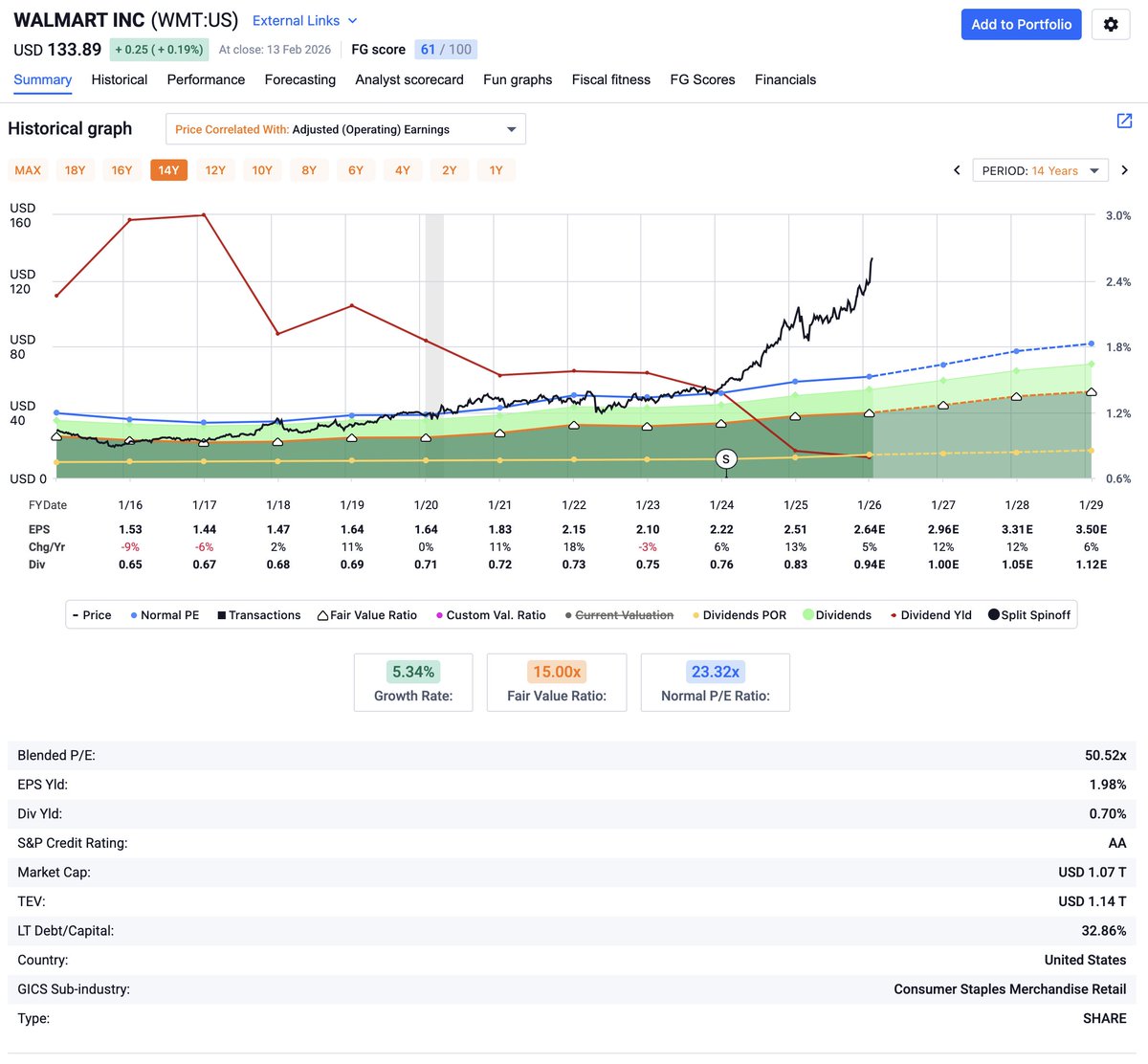
Task: Click the Fair Value Ratio triangle legend icon
Action: tap(323, 614)
